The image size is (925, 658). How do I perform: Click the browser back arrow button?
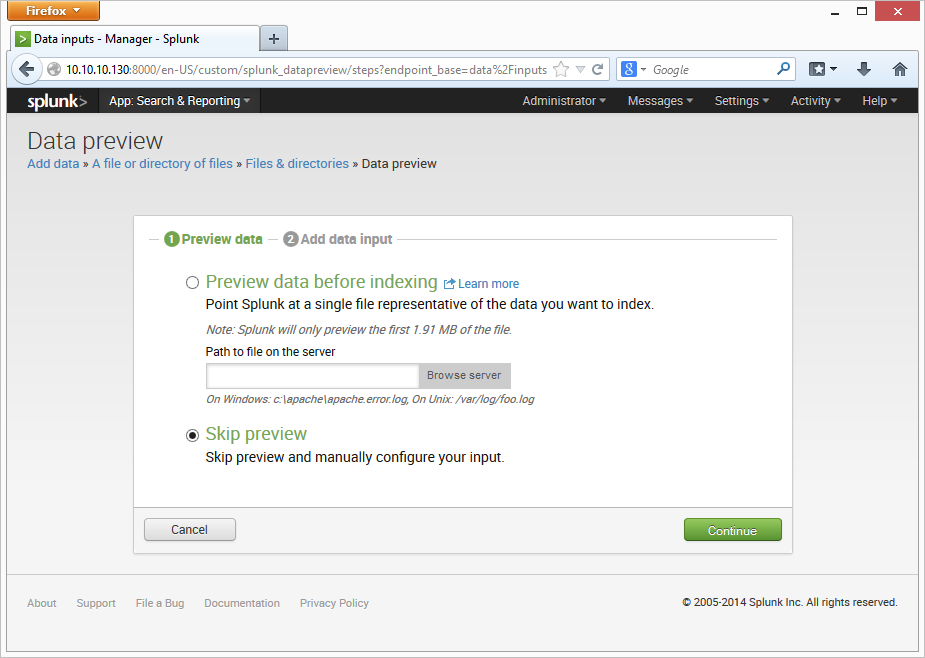[x=26, y=70]
